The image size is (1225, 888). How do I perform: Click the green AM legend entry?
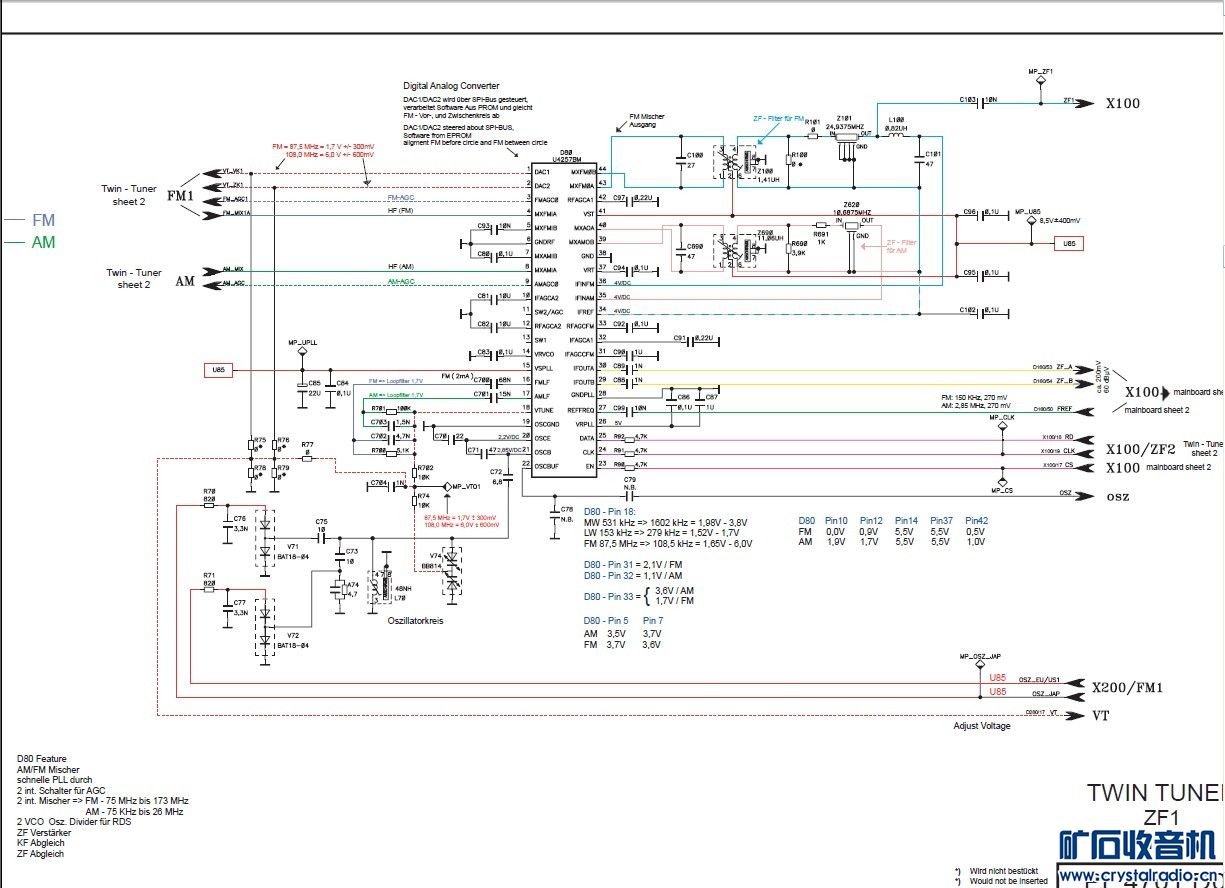[x=43, y=242]
